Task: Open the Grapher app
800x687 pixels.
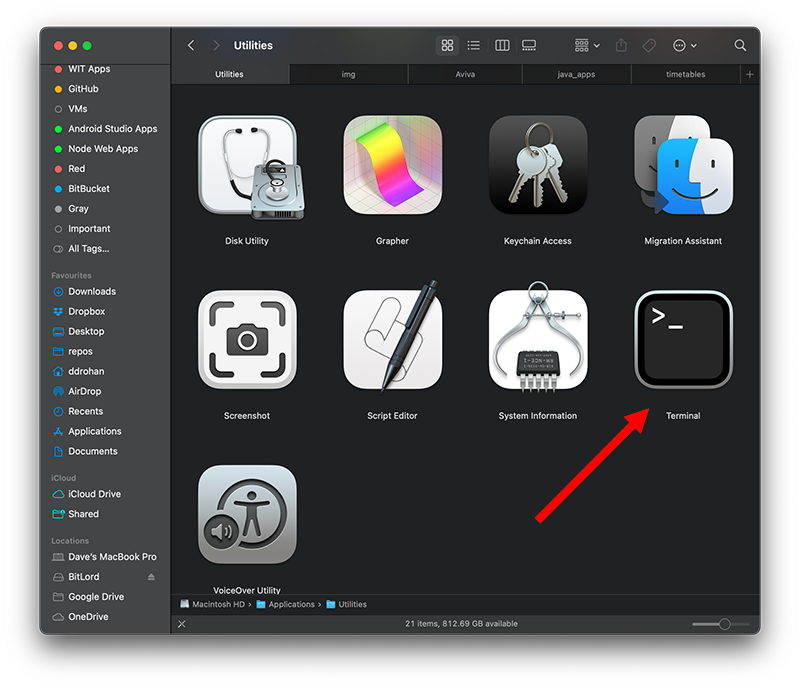Action: tap(392, 165)
